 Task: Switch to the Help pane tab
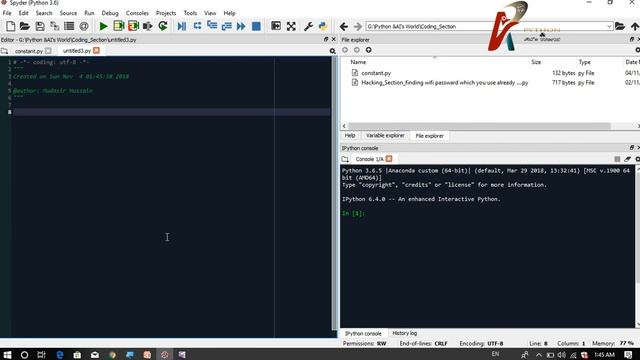pos(350,136)
